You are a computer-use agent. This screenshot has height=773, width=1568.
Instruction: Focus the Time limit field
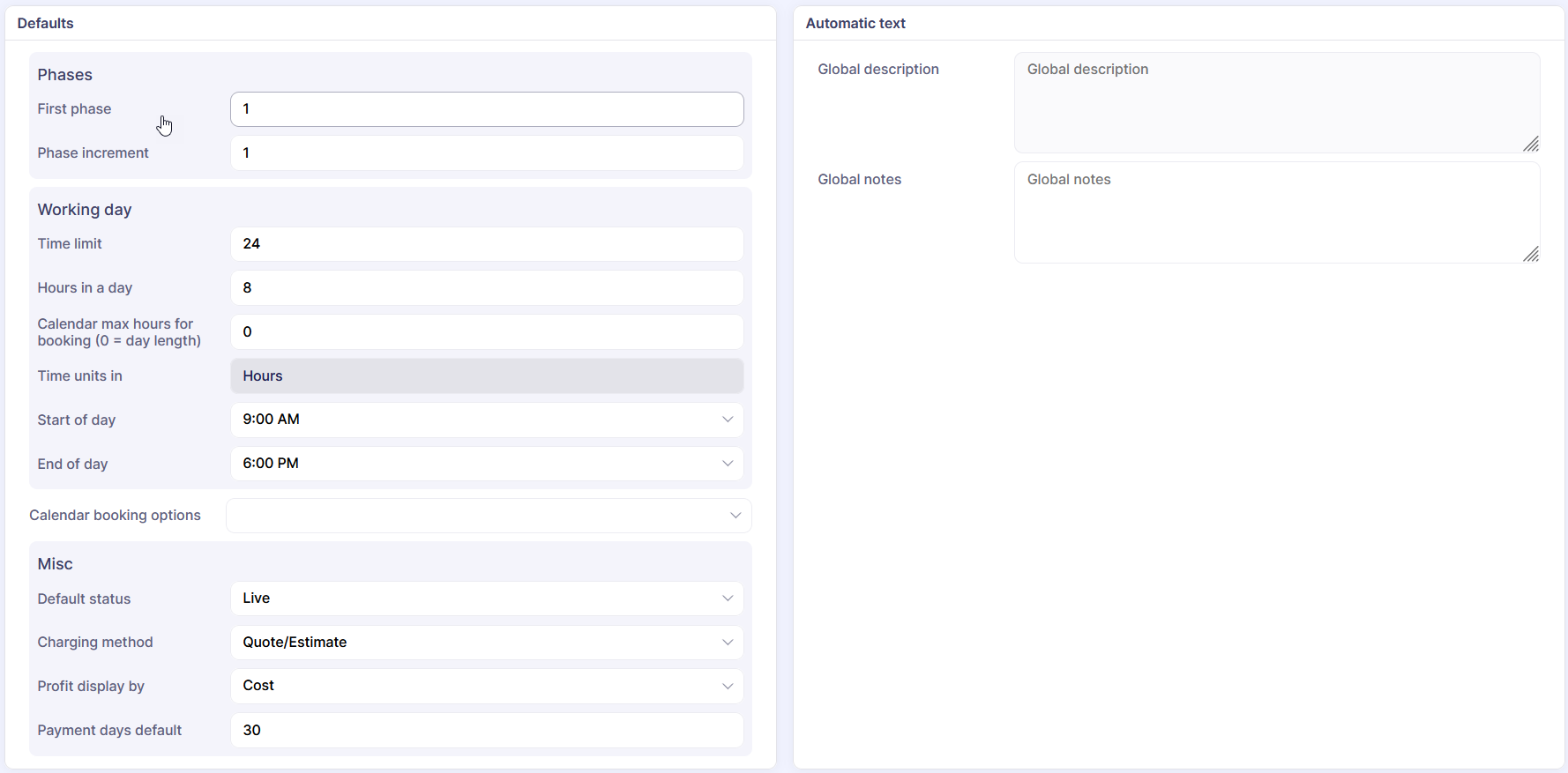point(486,244)
